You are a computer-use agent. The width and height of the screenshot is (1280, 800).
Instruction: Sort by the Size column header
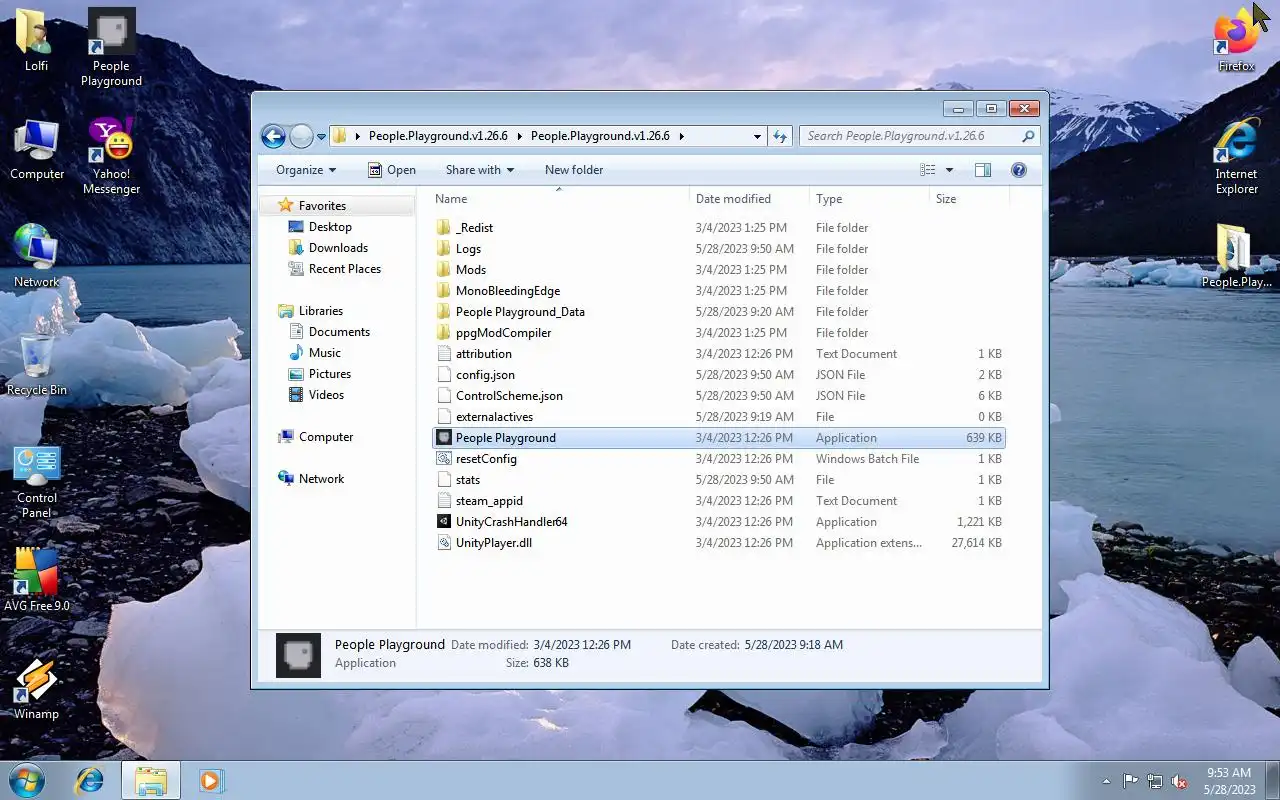tap(969, 199)
